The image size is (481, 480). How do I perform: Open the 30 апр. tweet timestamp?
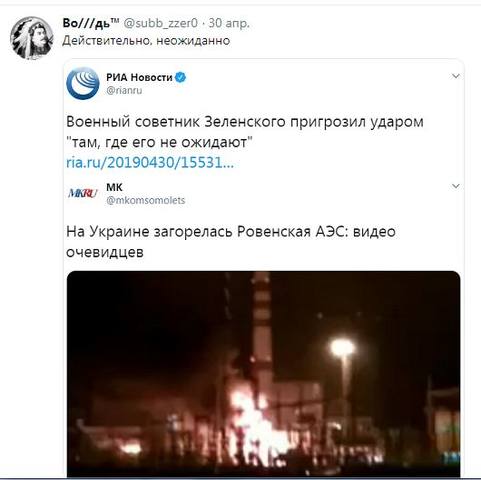point(229,23)
